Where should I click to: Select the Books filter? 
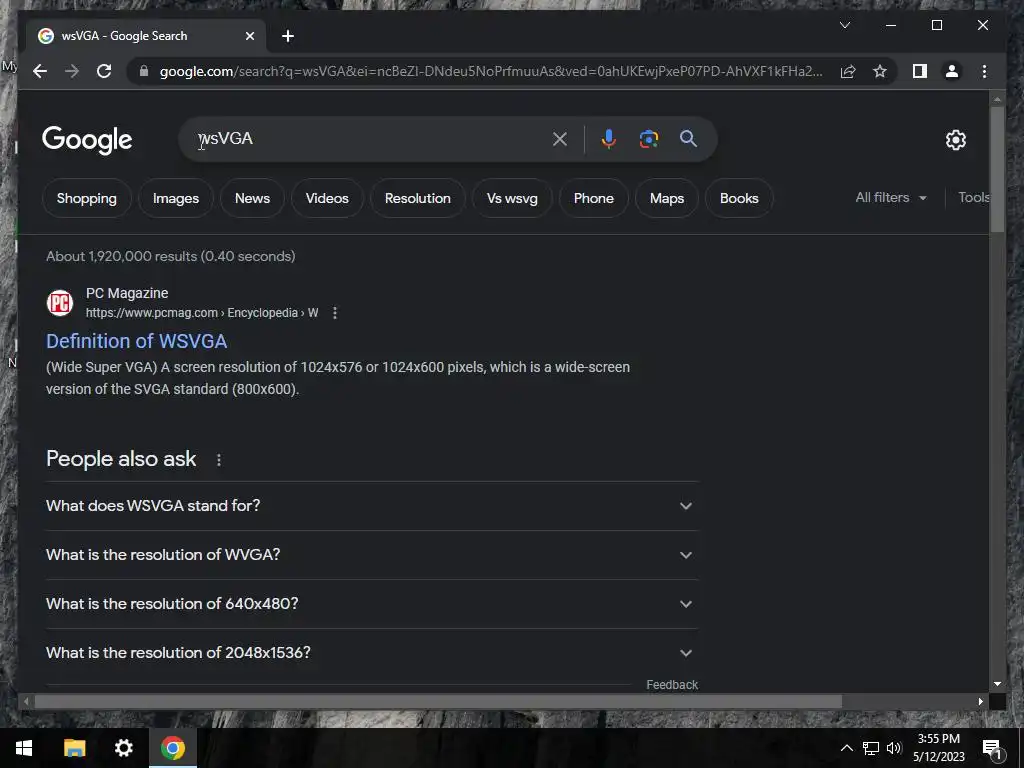(739, 198)
